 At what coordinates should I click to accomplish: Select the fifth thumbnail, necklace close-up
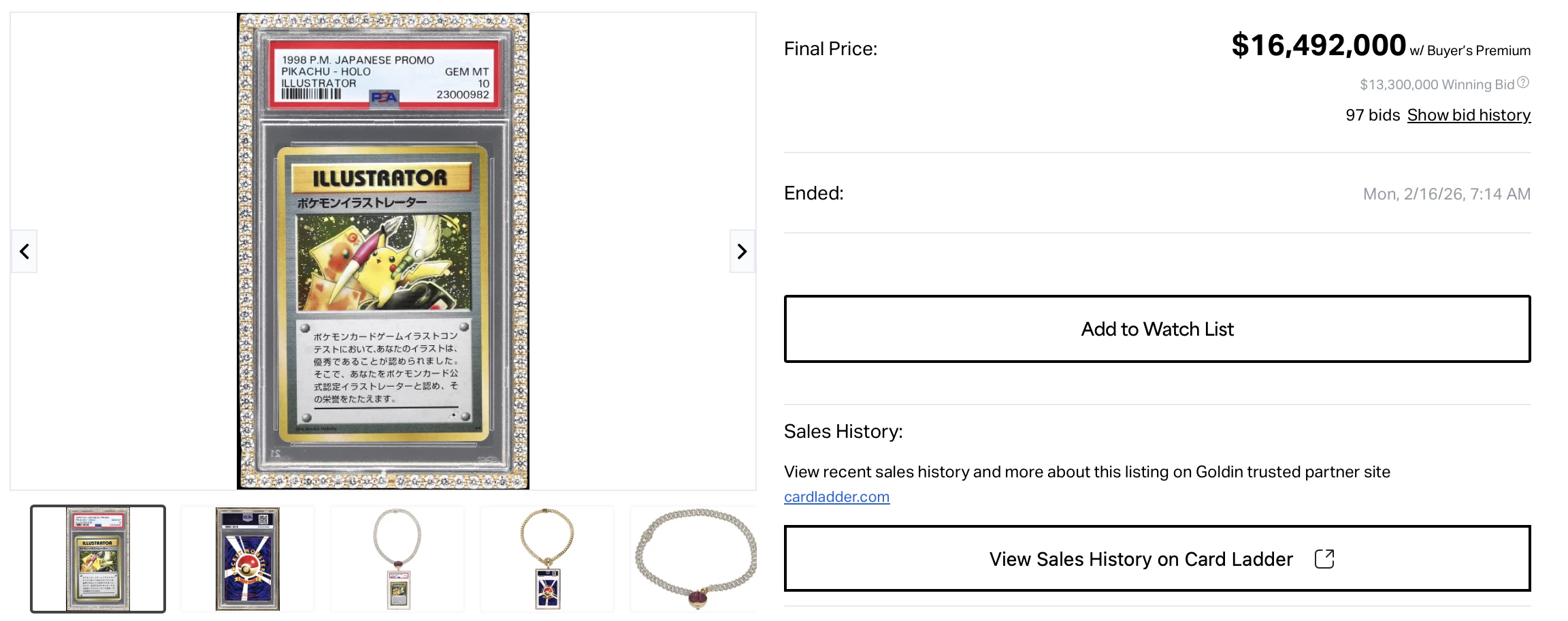[x=694, y=559]
